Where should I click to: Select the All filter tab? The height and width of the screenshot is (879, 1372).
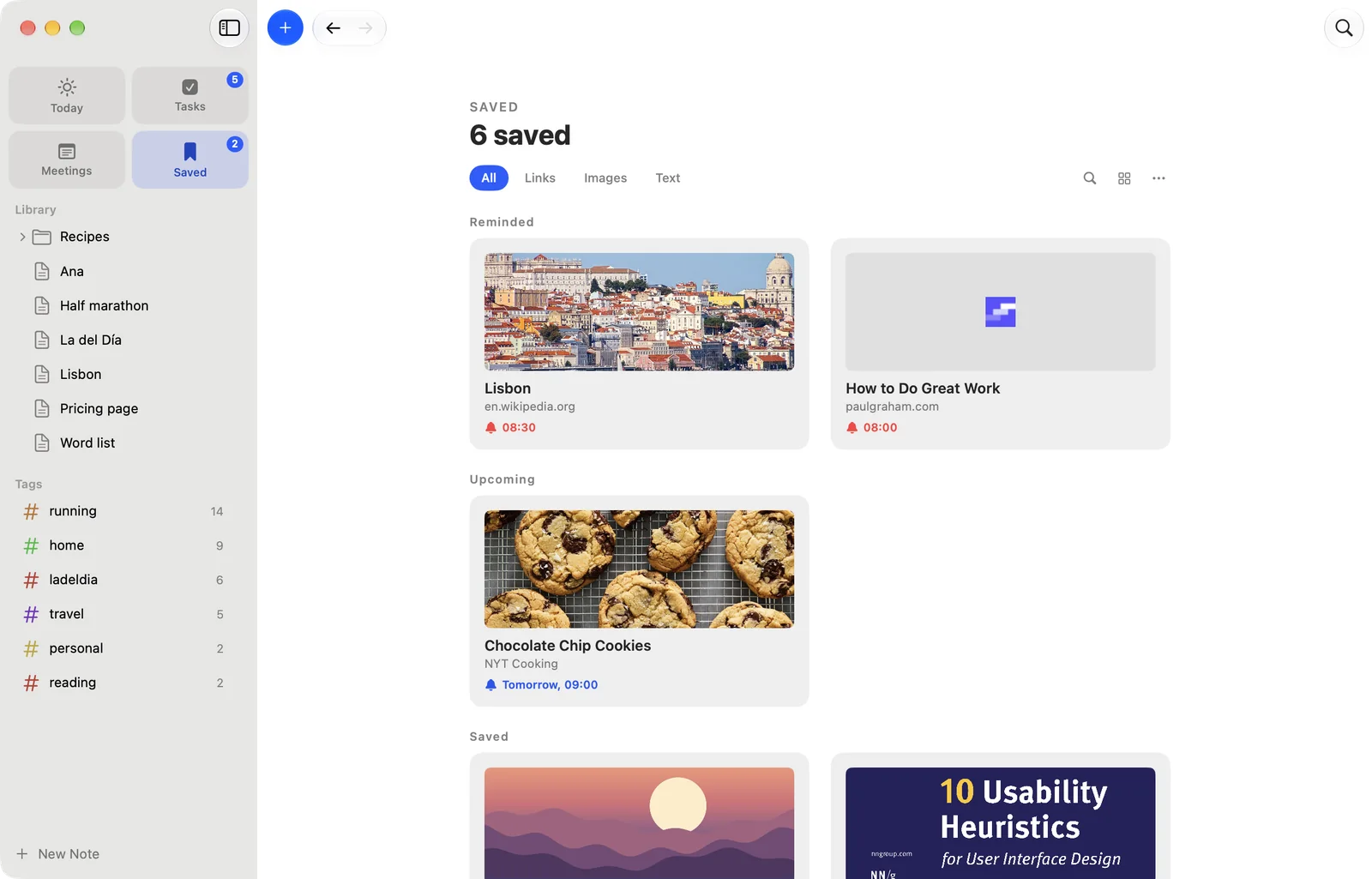tap(489, 178)
